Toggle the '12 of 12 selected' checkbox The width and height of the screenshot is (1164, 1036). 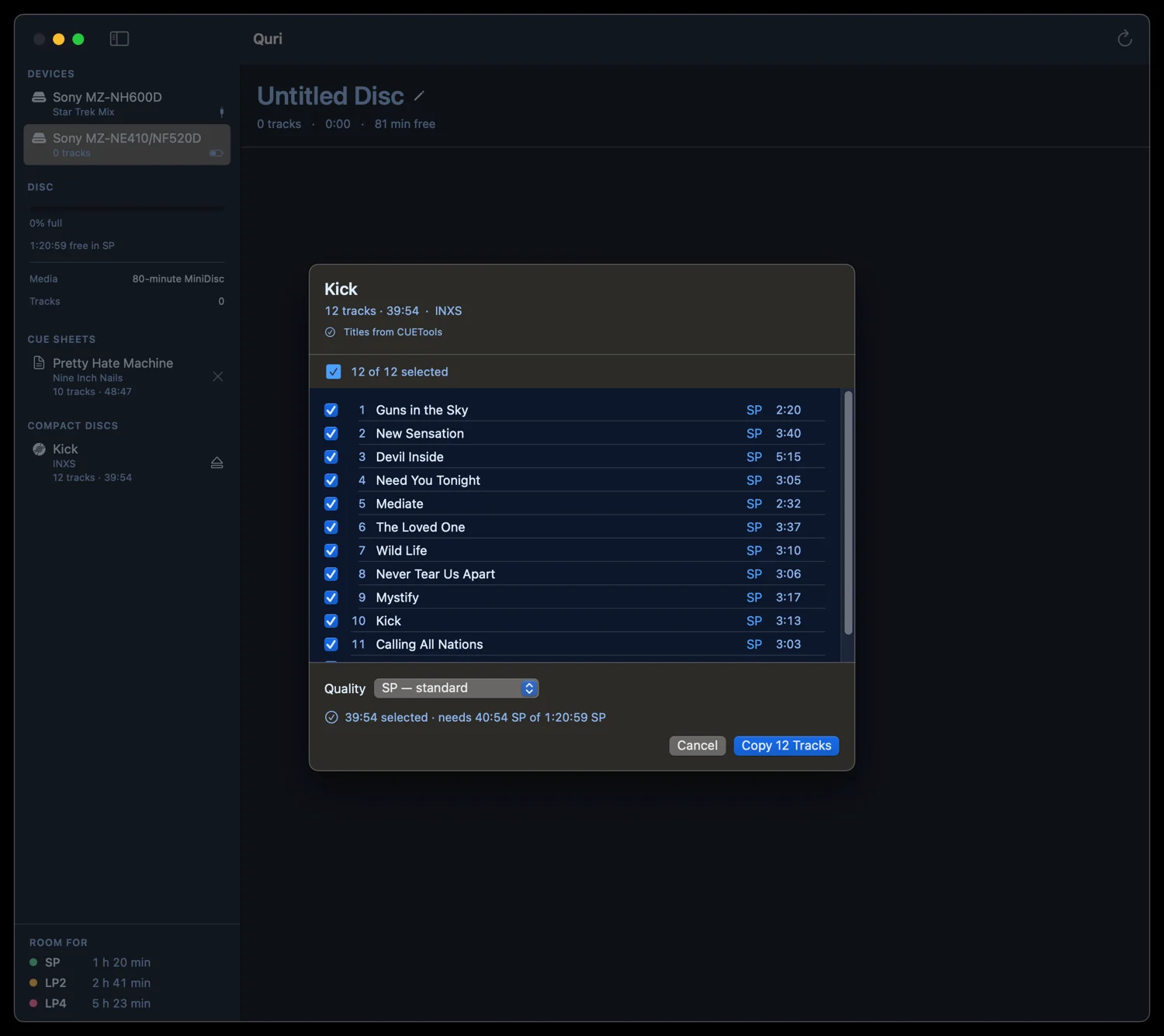click(334, 372)
